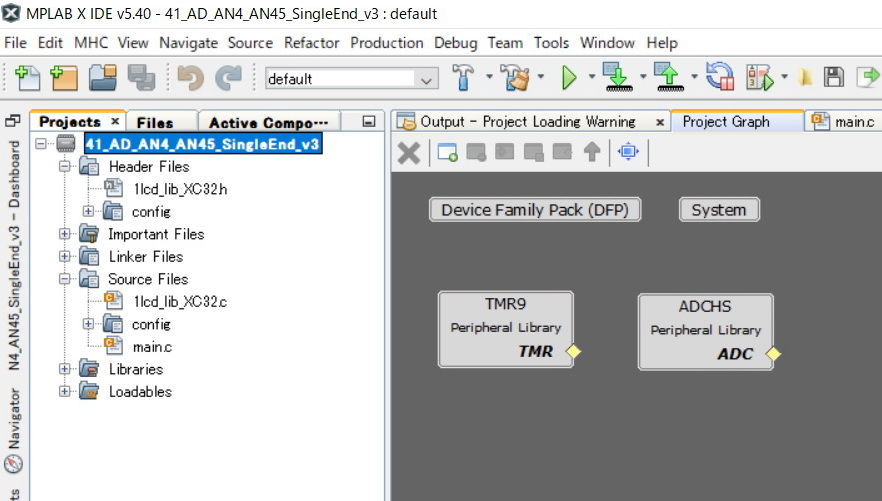Click the New Project toolbar icon
The height and width of the screenshot is (501, 882).
pyautogui.click(x=64, y=78)
